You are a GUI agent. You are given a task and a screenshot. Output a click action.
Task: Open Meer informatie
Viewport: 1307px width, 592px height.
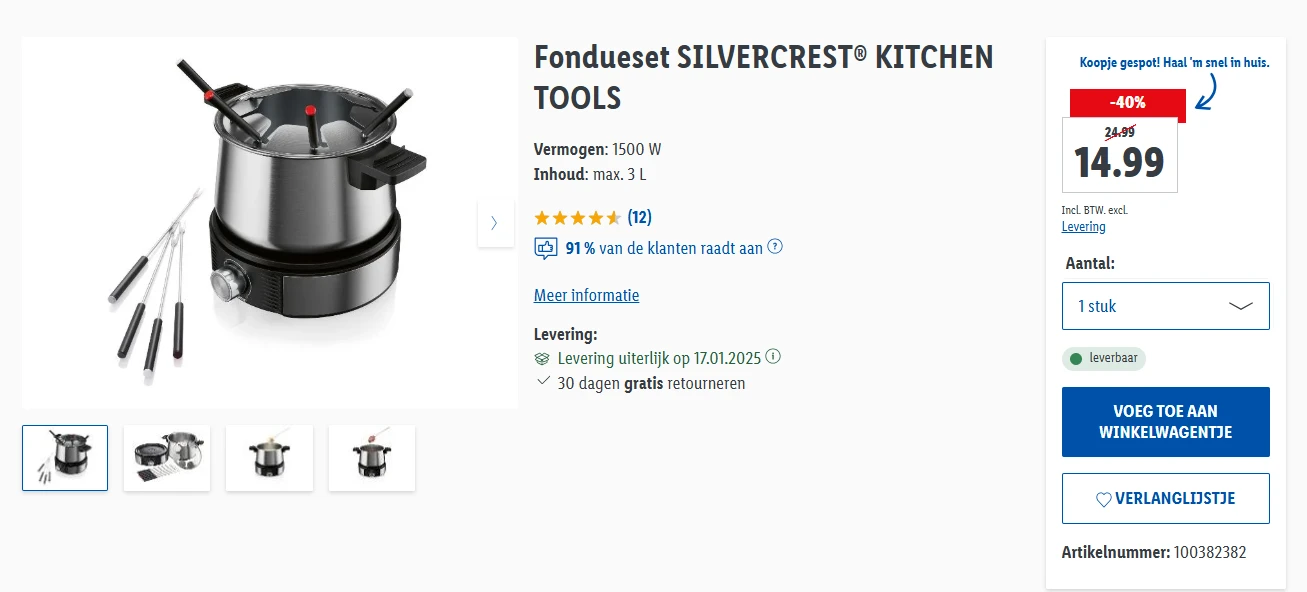[x=587, y=295]
